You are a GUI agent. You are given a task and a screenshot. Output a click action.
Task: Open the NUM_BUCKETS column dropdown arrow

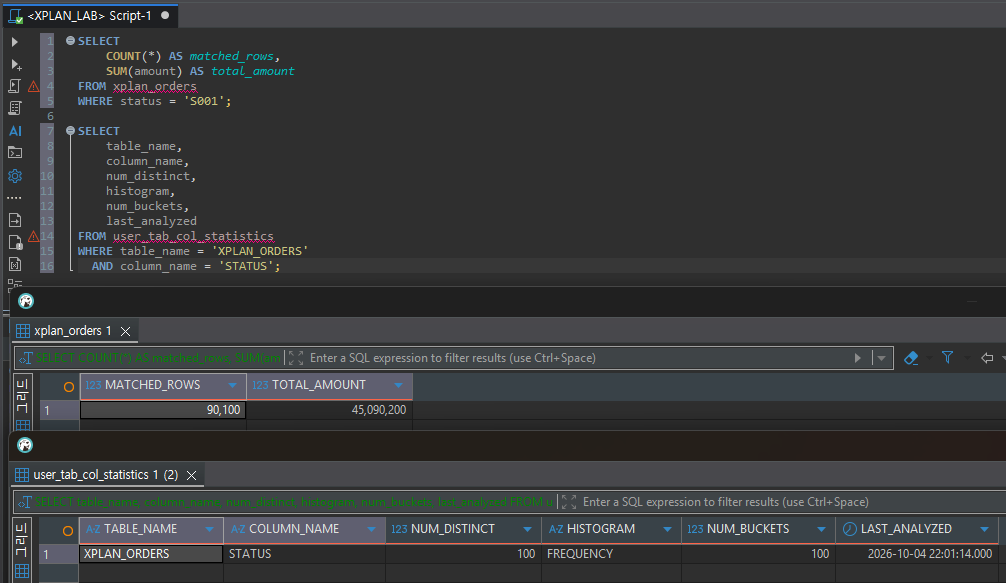point(821,530)
